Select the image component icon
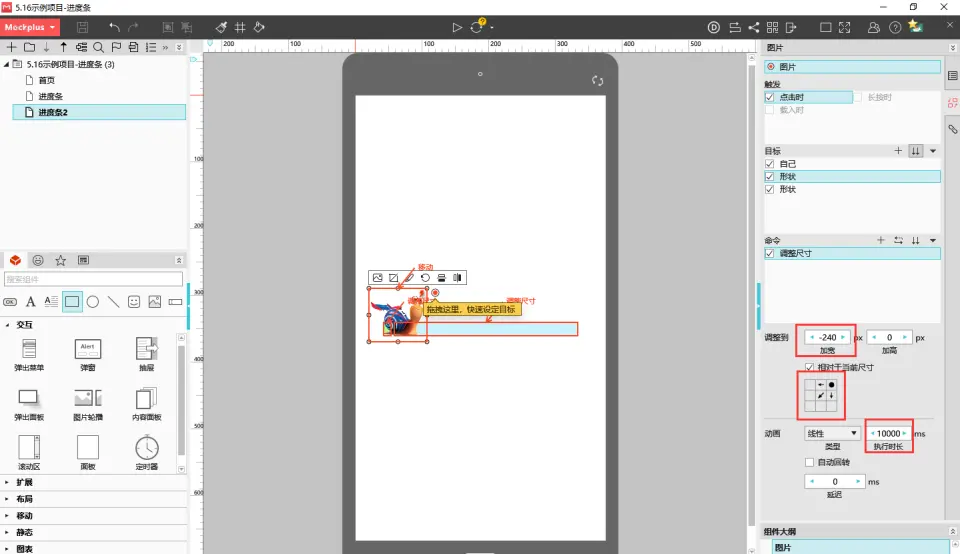The width and height of the screenshot is (960, 554). click(x=155, y=301)
